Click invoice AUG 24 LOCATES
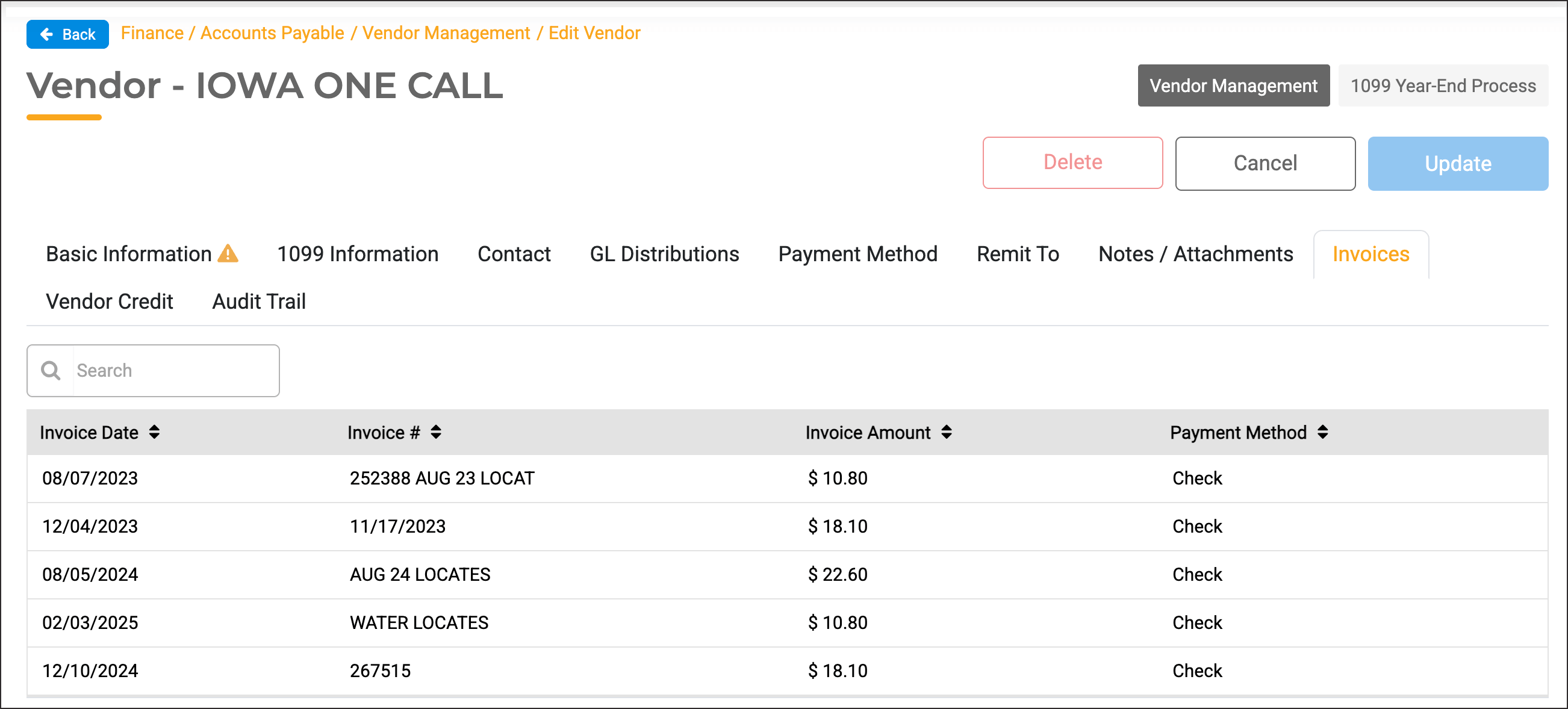Screen dimensions: 1568x709 (420, 575)
